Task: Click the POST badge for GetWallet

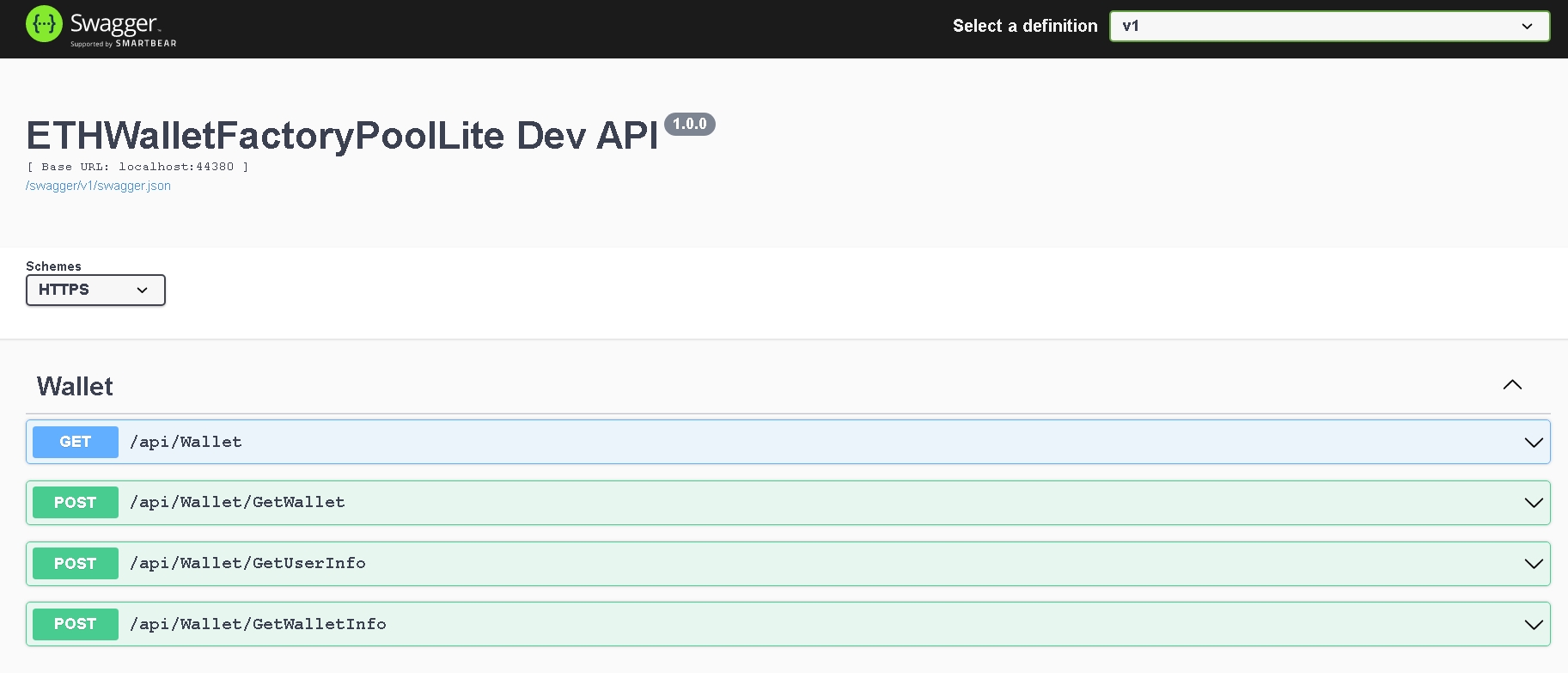Action: pyautogui.click(x=76, y=503)
